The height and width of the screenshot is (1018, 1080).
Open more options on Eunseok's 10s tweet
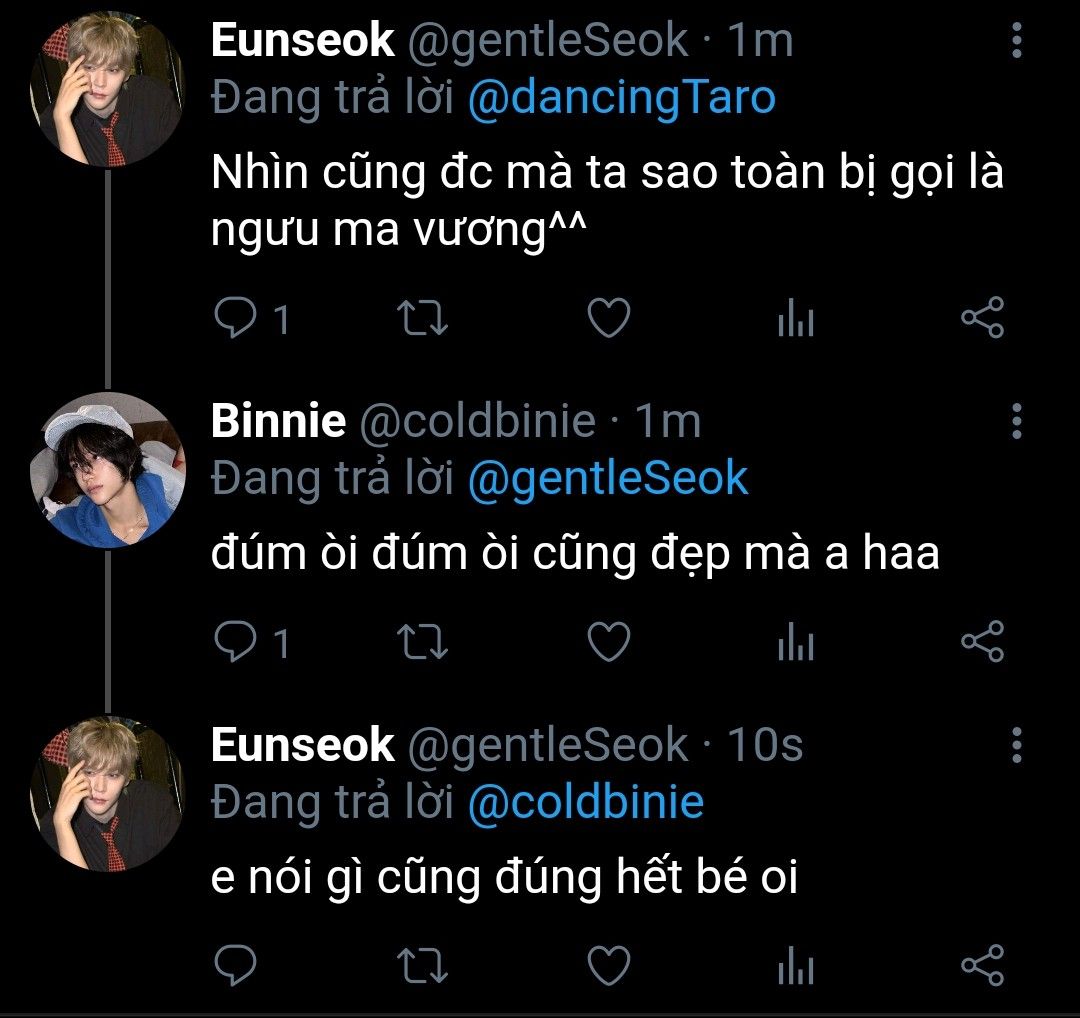[x=1016, y=745]
